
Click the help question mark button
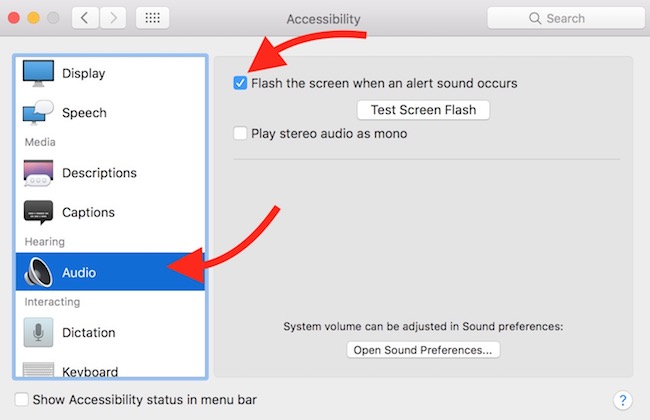[622, 400]
